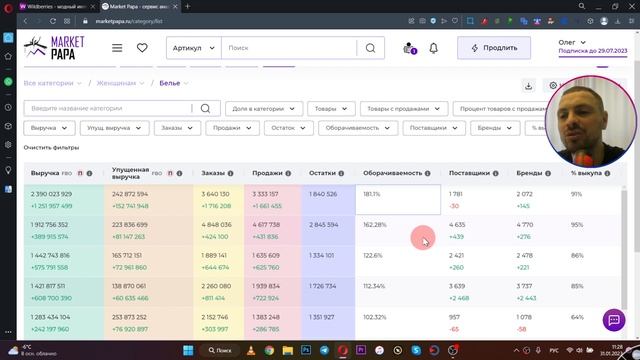The image size is (640, 360).
Task: Select the Market Papa browser tab
Action: (139, 7)
